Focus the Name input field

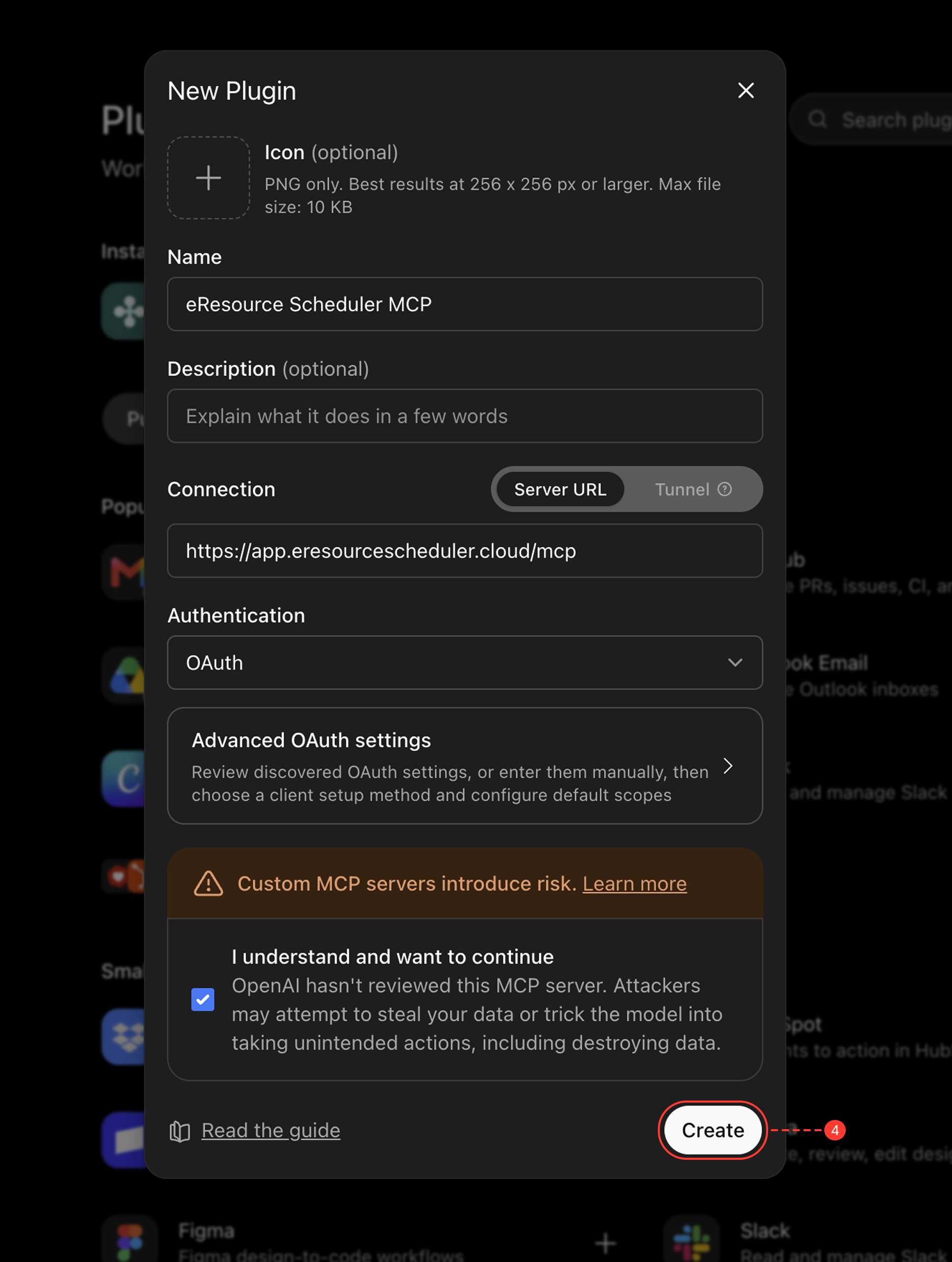click(464, 304)
